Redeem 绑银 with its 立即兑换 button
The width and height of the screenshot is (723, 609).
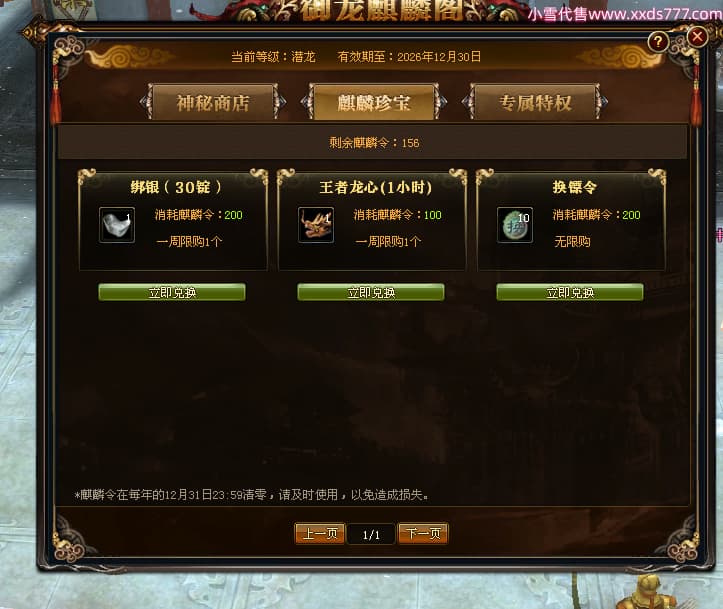click(172, 292)
